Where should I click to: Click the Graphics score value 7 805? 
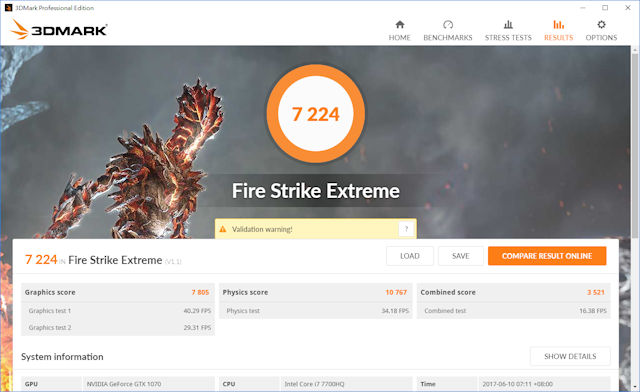200,292
